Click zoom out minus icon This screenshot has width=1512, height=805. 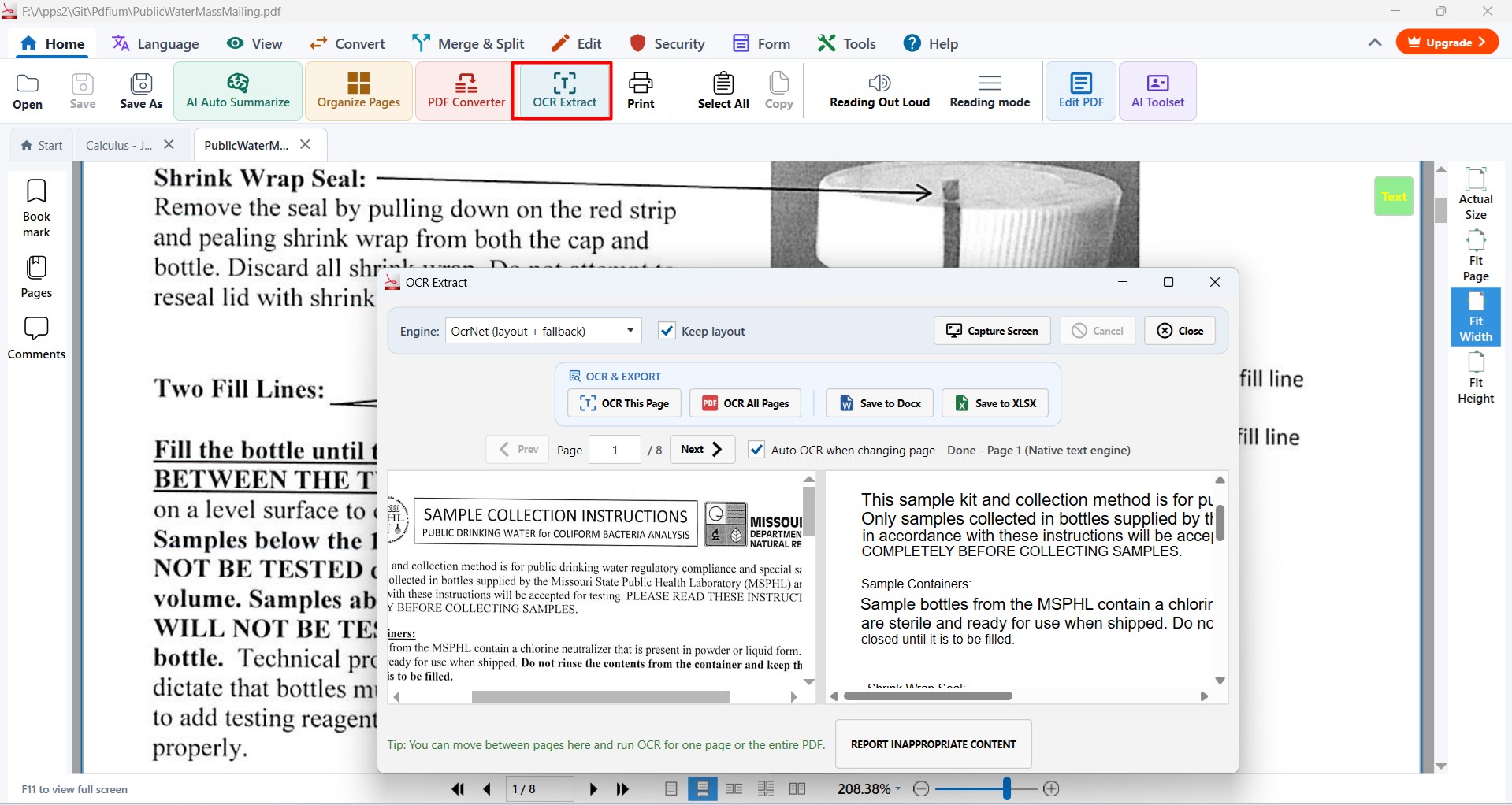[x=921, y=788]
